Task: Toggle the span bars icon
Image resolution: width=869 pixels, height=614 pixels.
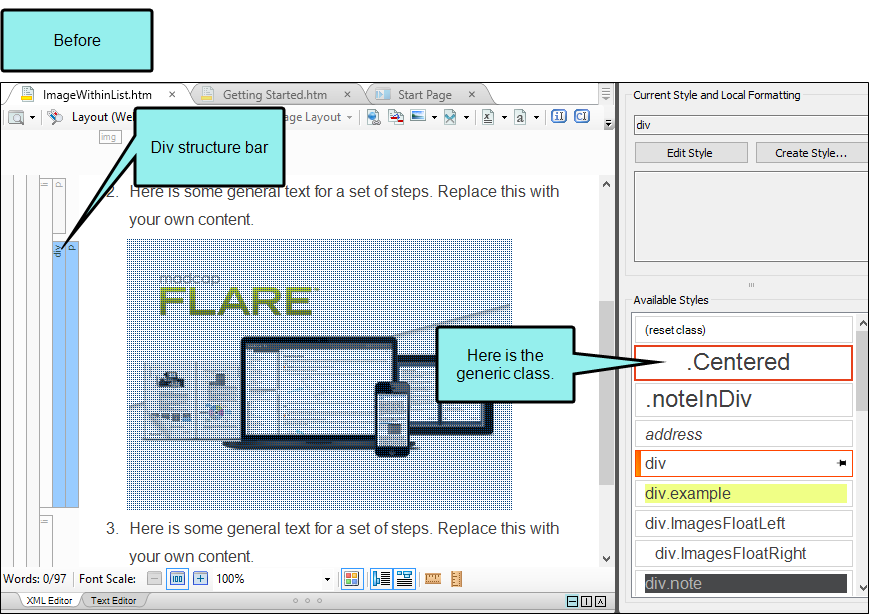Action: click(x=405, y=579)
